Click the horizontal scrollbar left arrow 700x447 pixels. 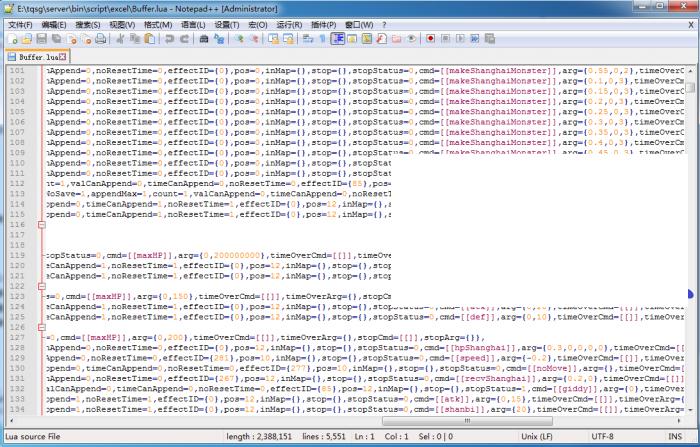tap(11, 421)
